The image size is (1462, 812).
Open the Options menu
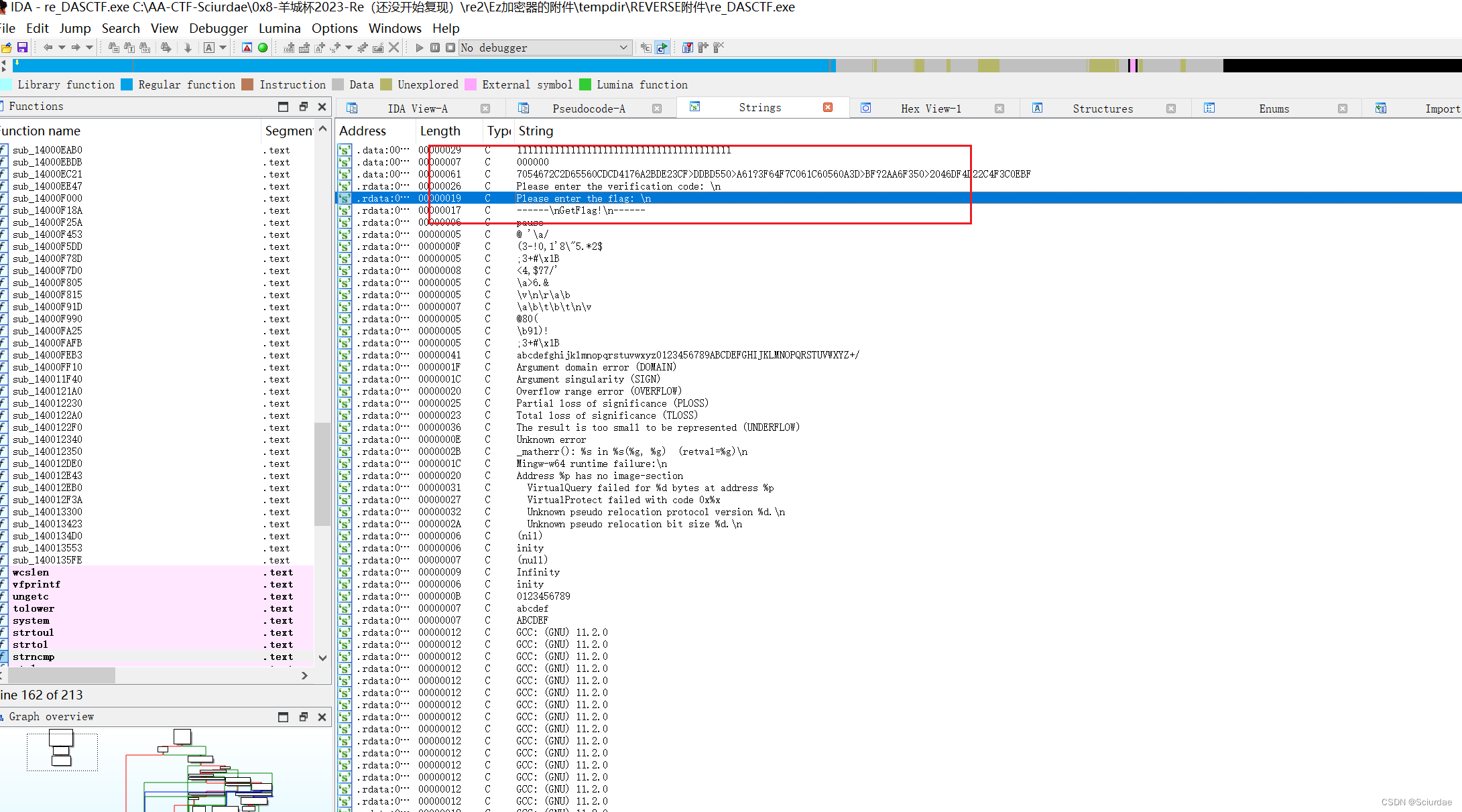tap(334, 28)
